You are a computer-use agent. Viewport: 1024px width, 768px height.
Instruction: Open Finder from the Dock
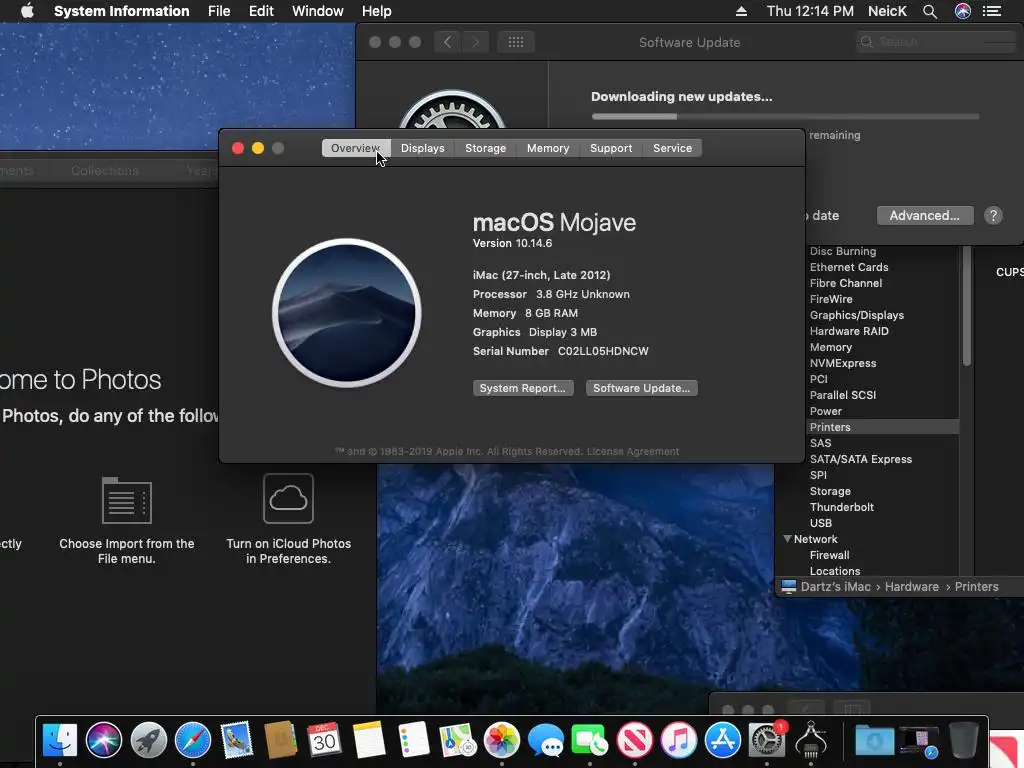pyautogui.click(x=59, y=740)
